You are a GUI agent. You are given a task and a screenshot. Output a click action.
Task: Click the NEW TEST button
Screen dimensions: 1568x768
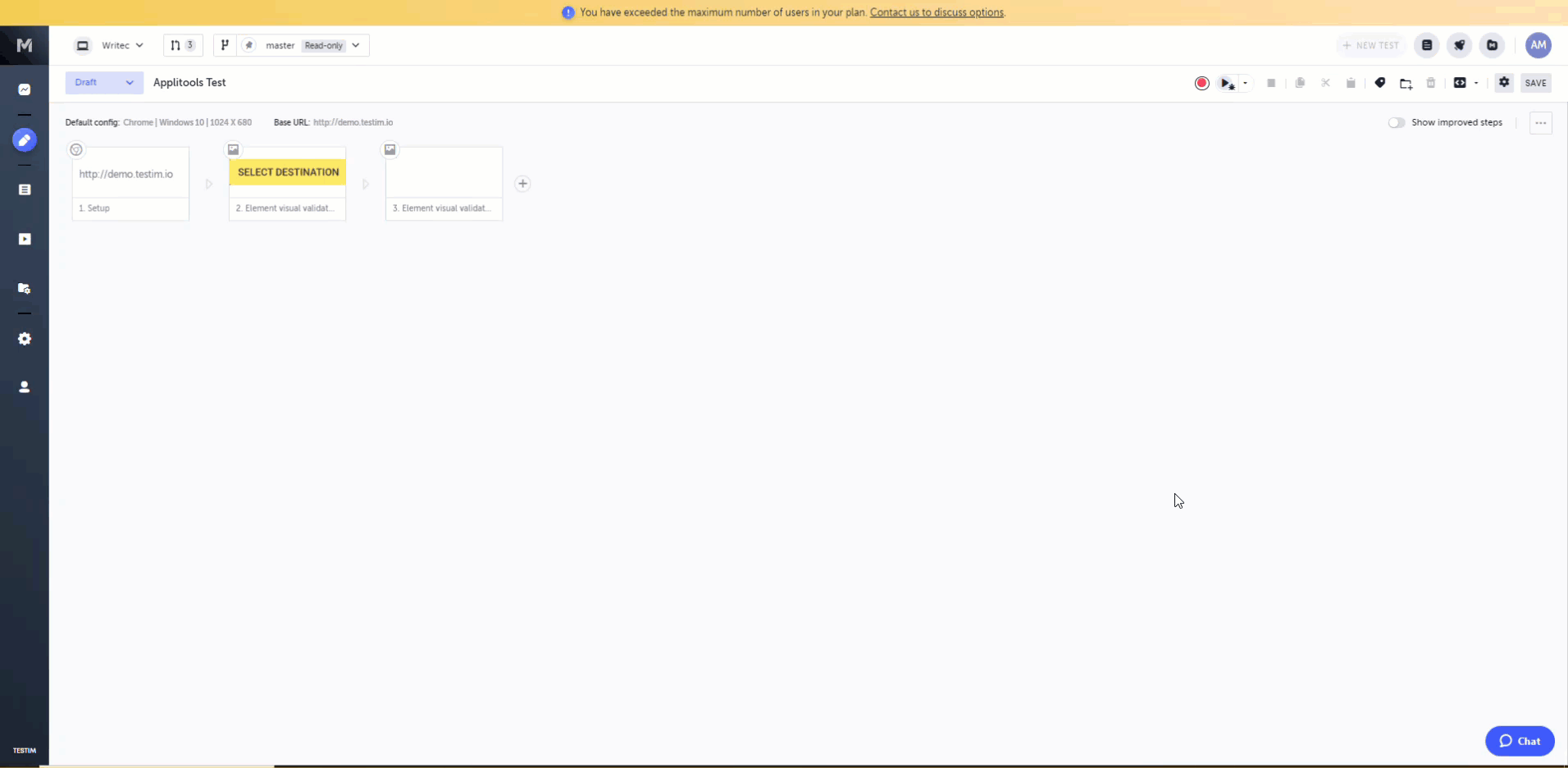(1371, 45)
